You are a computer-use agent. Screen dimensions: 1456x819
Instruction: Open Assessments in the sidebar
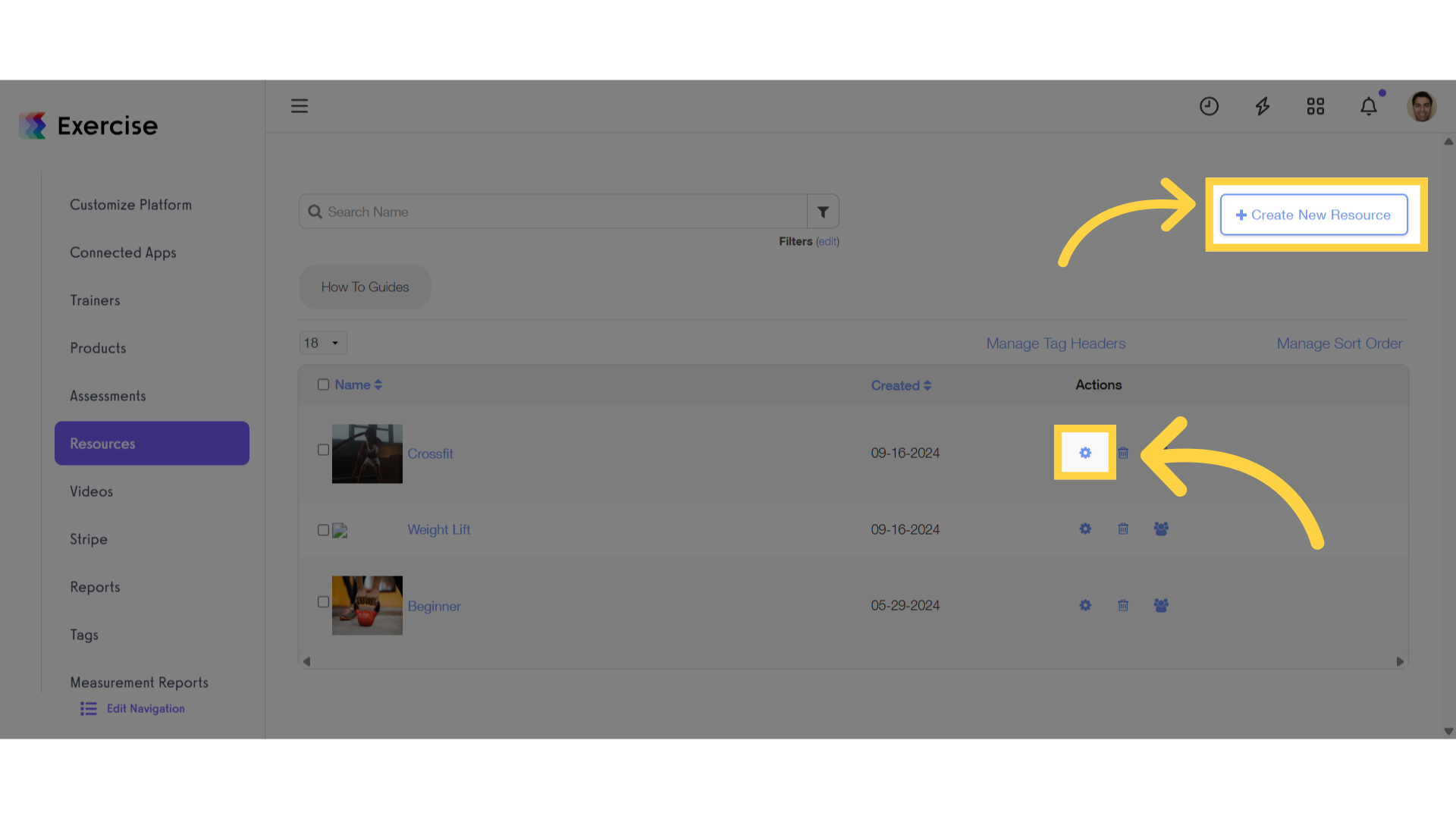click(108, 396)
